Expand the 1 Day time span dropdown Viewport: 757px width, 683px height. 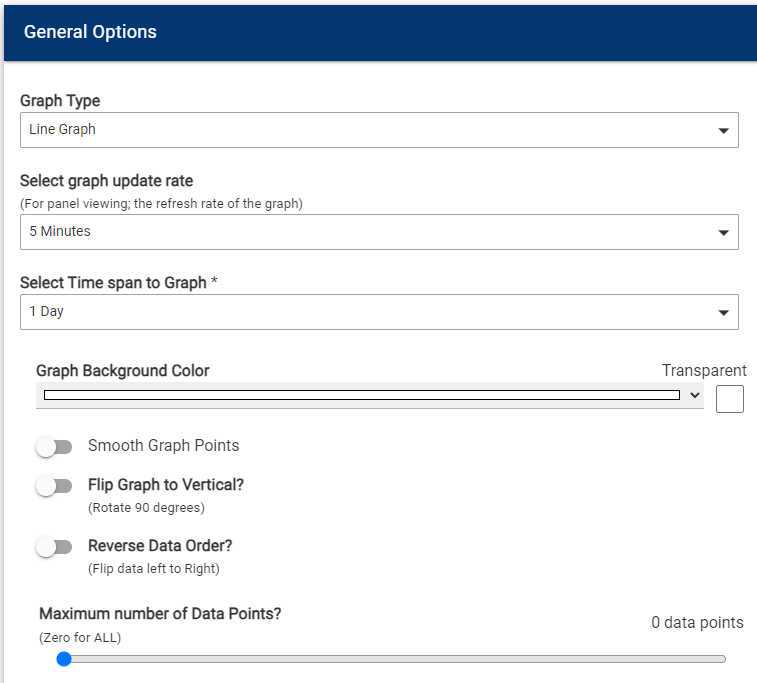click(379, 312)
